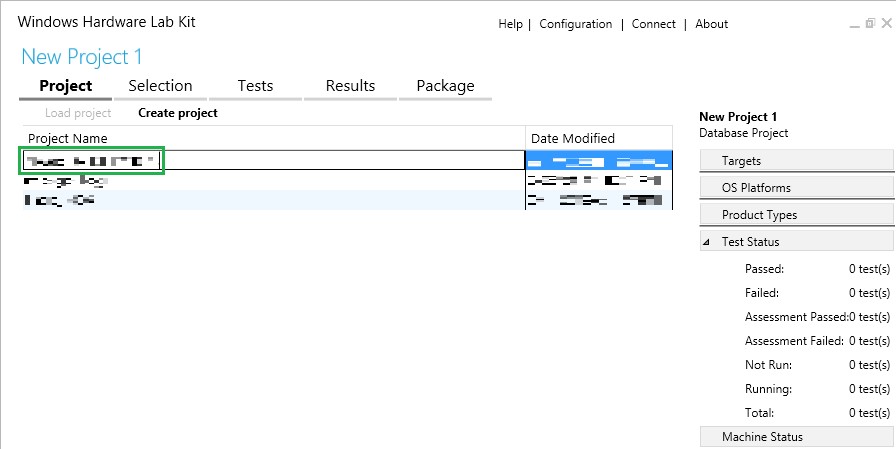Switch to the Selection tab

point(160,86)
